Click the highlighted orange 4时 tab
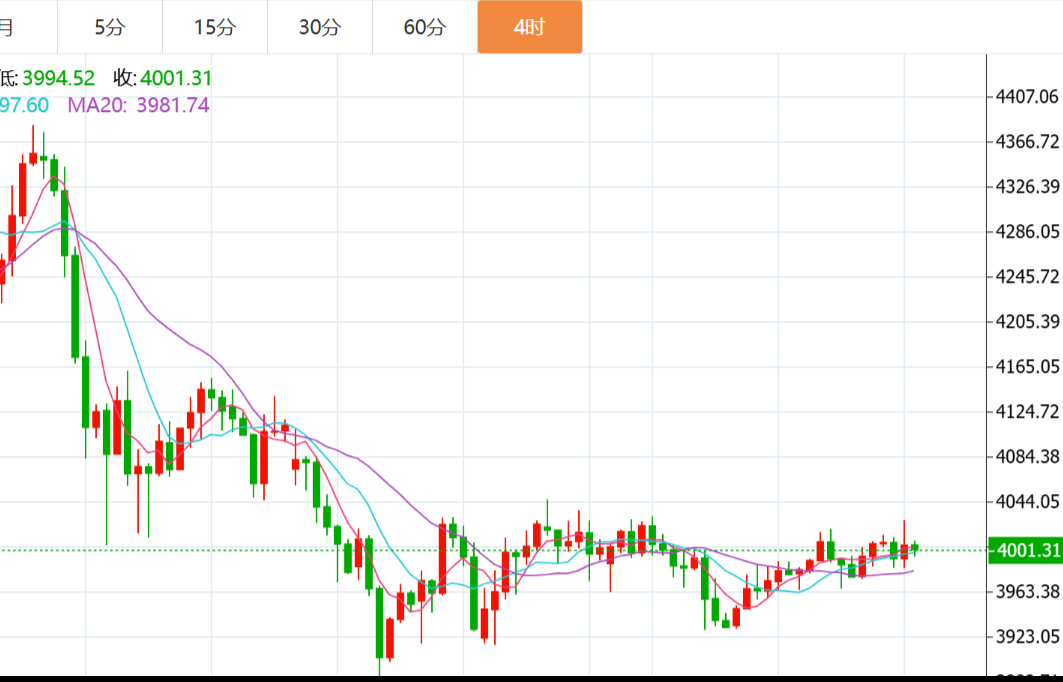This screenshot has height=682, width=1063. [x=529, y=27]
